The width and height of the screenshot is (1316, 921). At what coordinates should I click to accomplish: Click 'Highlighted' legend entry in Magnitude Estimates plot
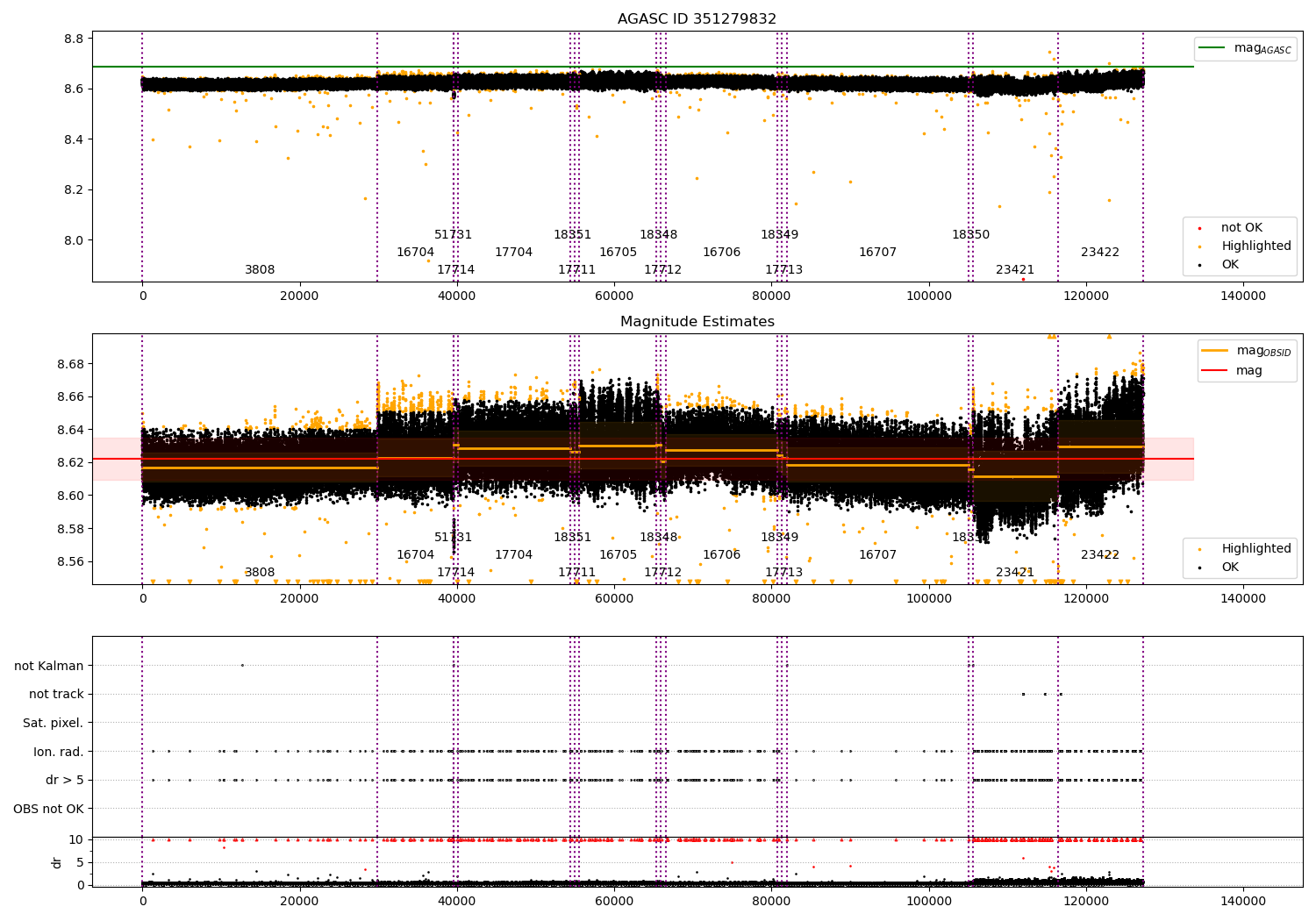pos(1255,549)
